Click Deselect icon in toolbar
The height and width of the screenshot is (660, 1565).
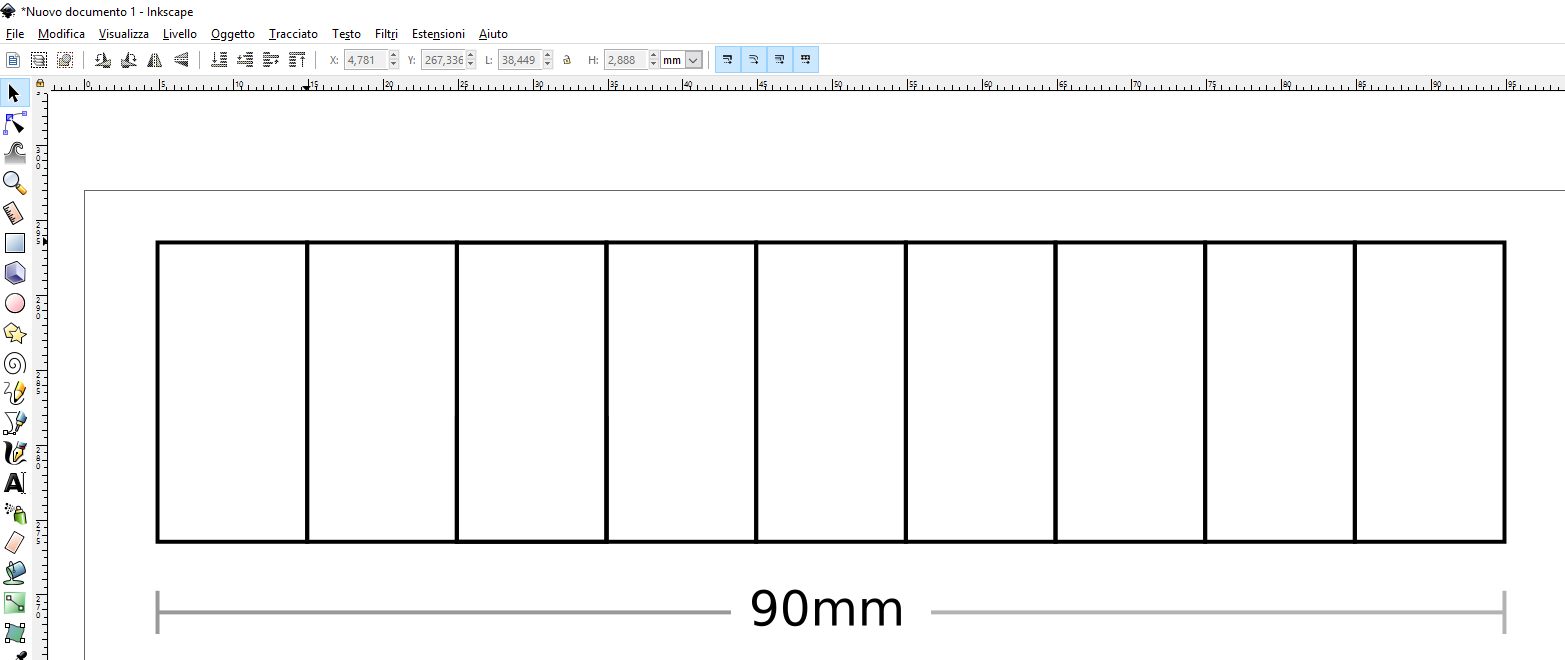point(65,60)
